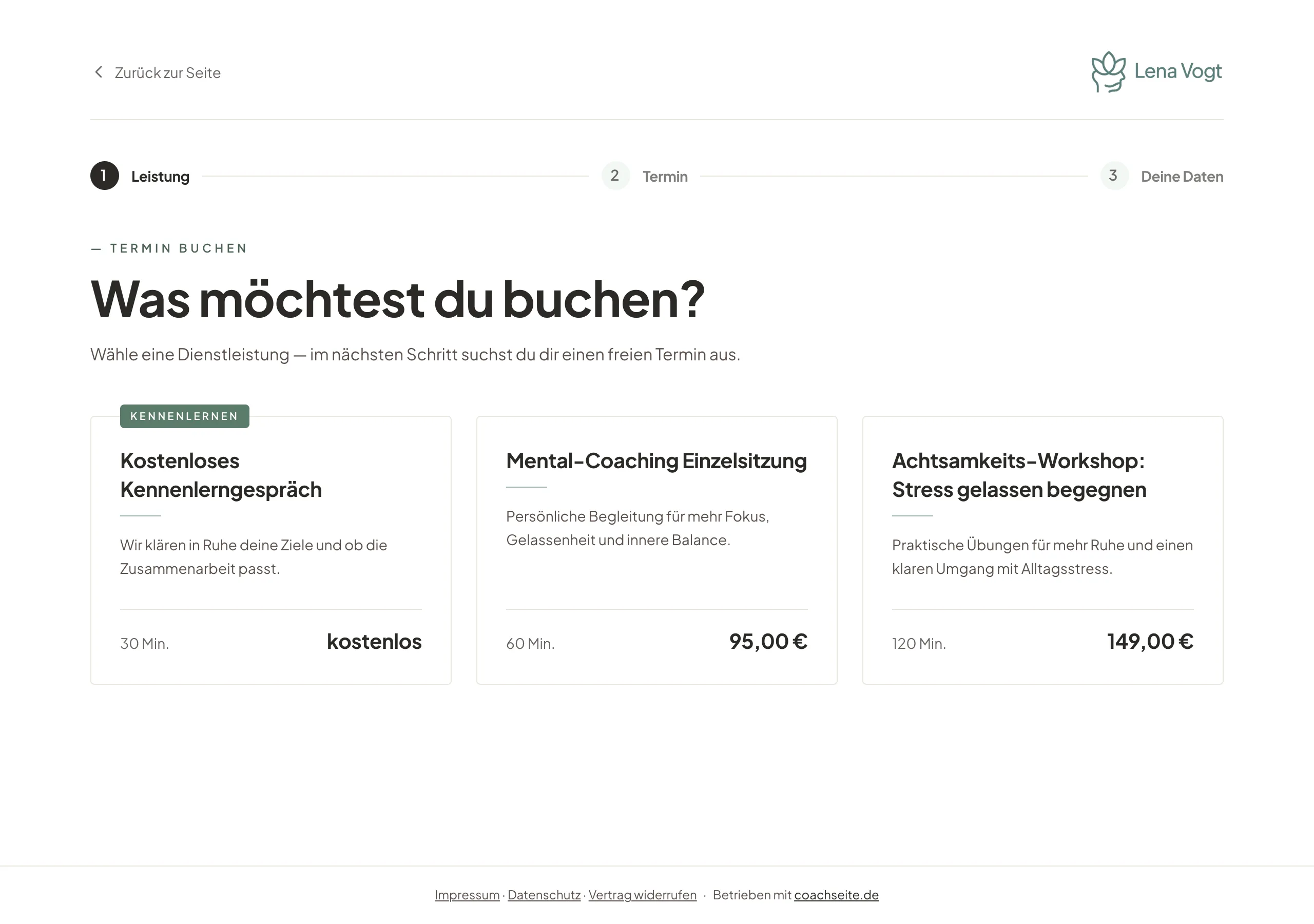The image size is (1314, 924).
Task: Choose Achtsamkeits-Workshop card title
Action: (x=1019, y=475)
